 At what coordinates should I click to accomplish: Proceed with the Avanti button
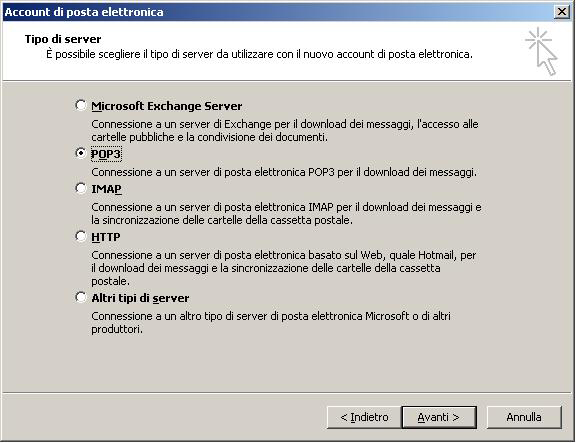point(439,417)
